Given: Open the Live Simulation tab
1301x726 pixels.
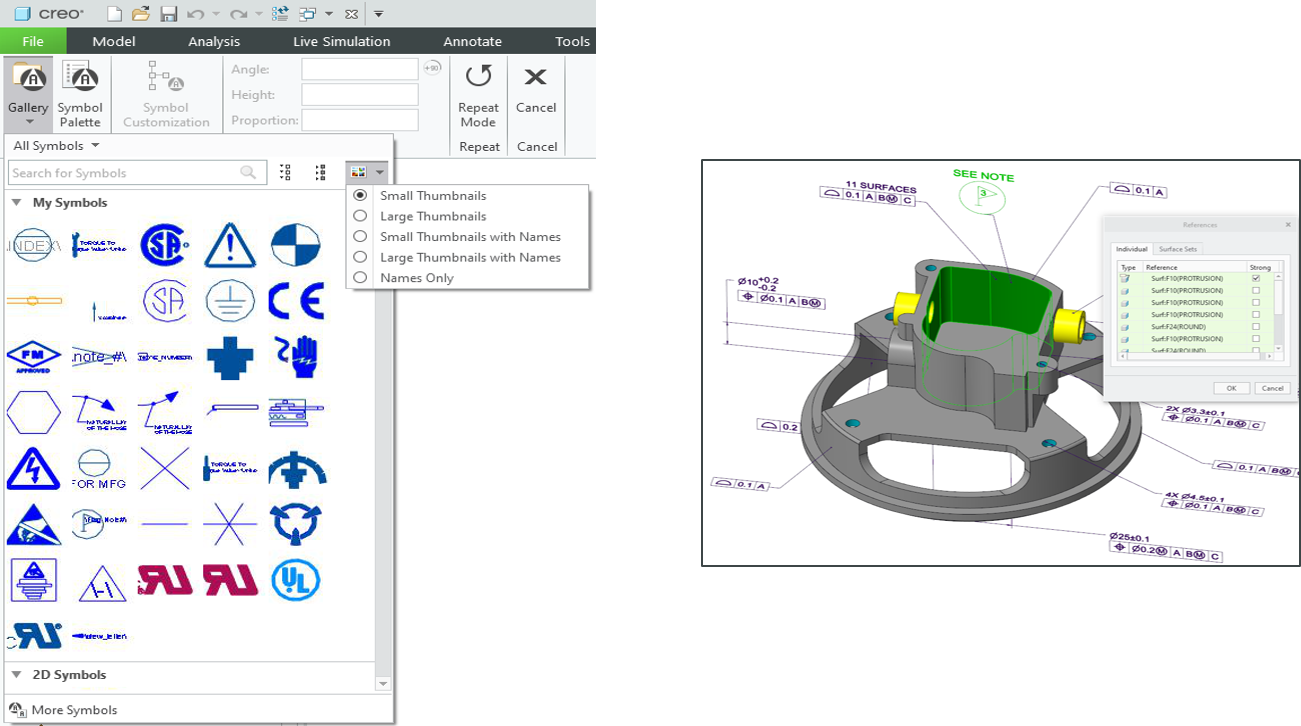Looking at the screenshot, I should [x=342, y=41].
